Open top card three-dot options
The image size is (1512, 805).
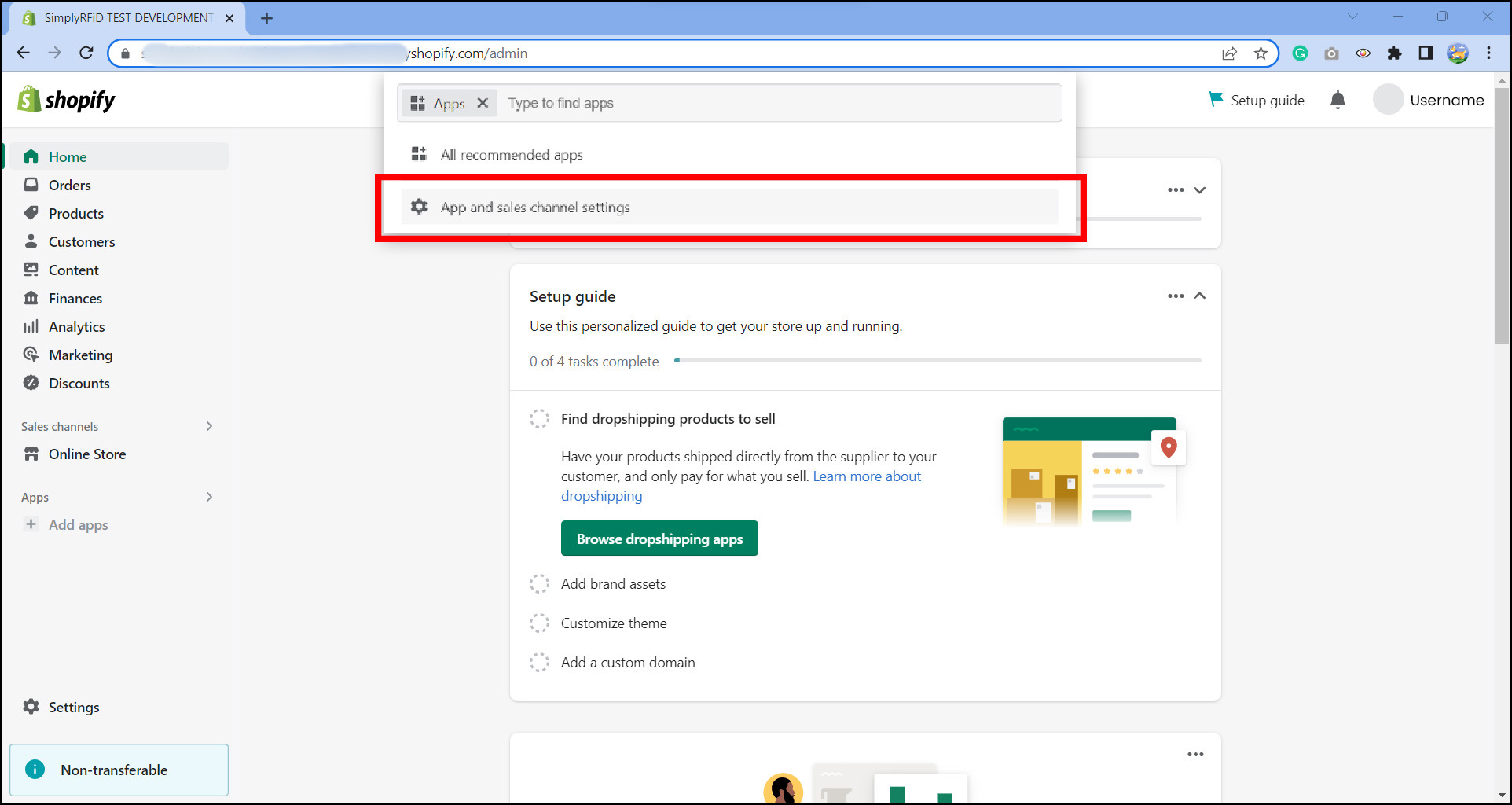(1176, 190)
